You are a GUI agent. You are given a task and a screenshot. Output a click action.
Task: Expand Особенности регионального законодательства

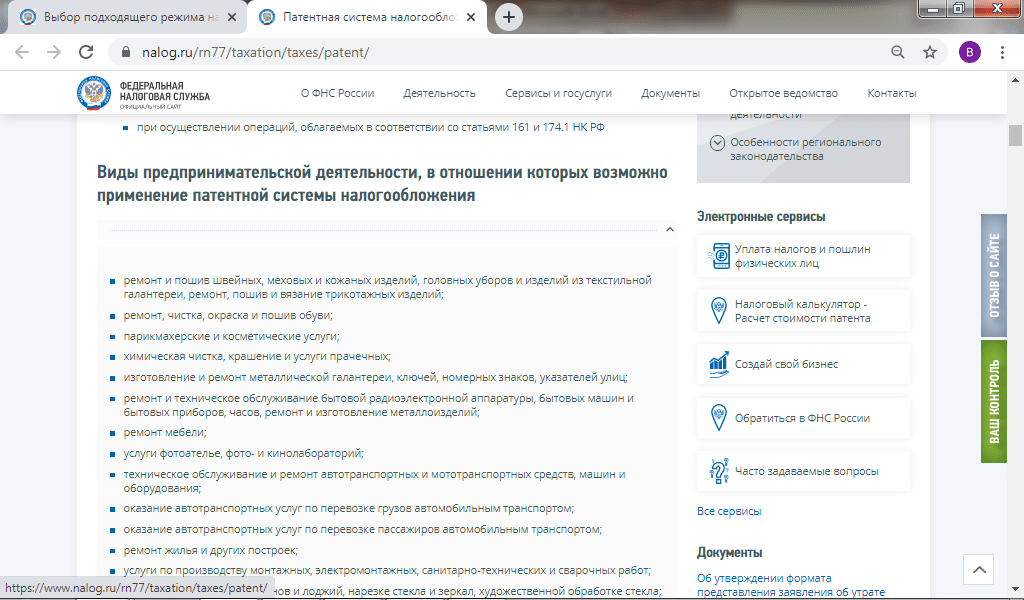(x=717, y=143)
